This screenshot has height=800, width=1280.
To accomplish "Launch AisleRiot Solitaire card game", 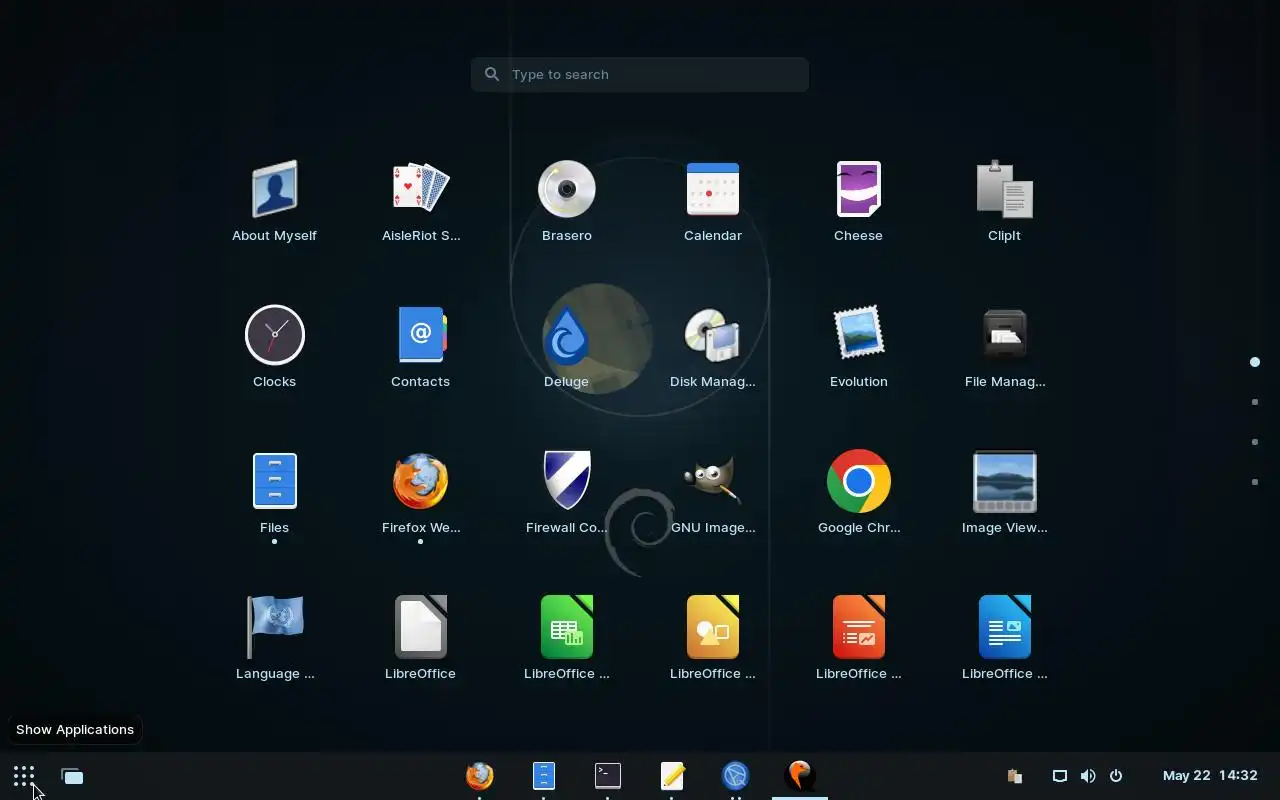I will (420, 189).
